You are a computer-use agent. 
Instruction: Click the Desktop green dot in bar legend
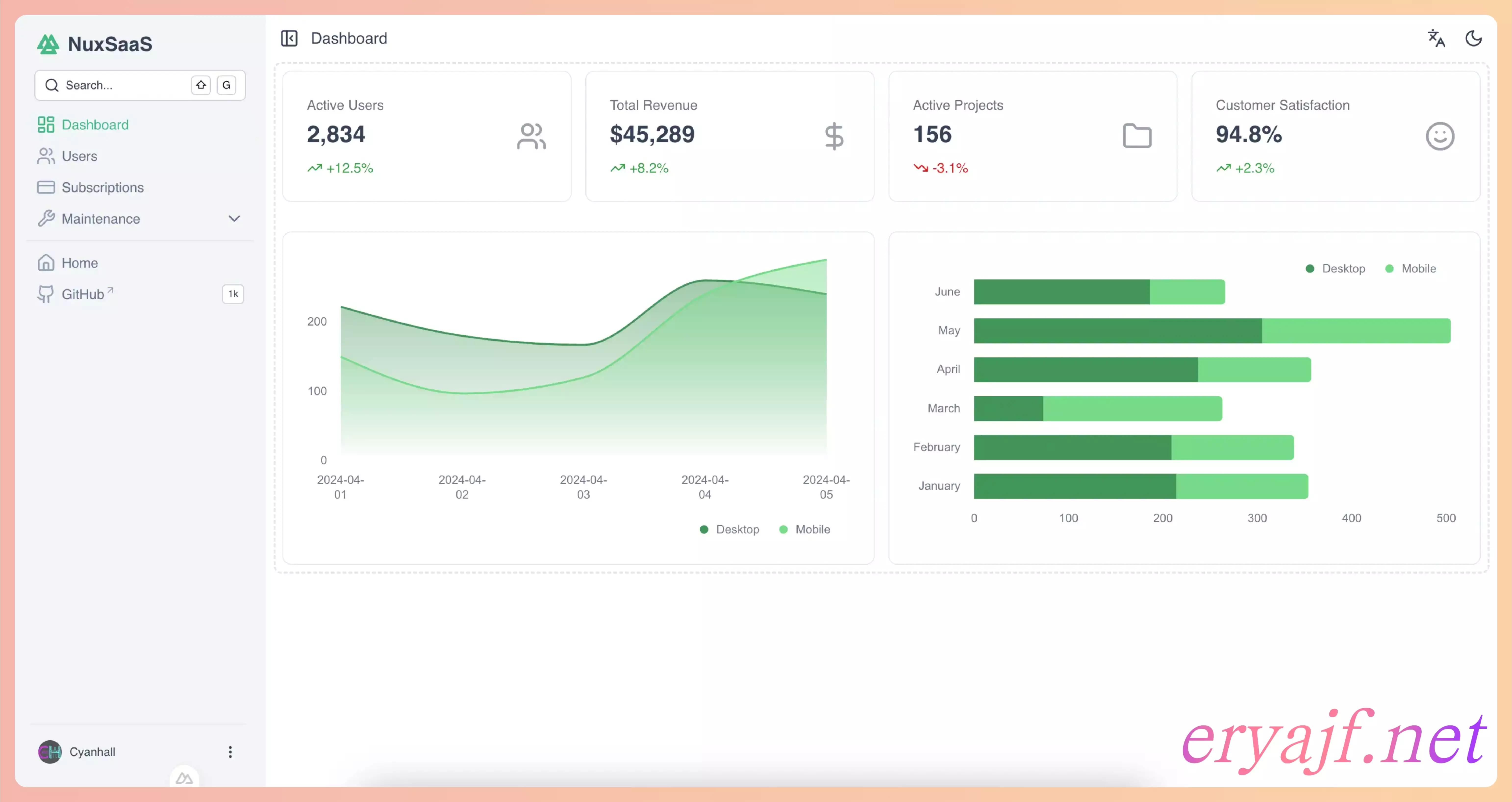point(1310,269)
